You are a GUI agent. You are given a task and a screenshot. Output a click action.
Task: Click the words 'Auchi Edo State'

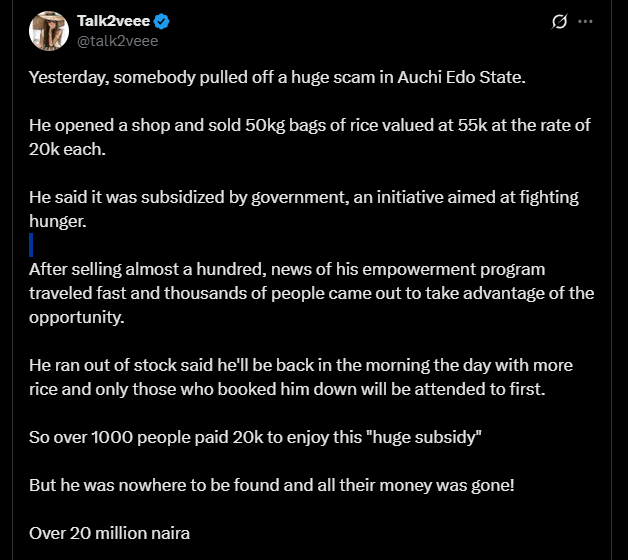click(x=460, y=77)
